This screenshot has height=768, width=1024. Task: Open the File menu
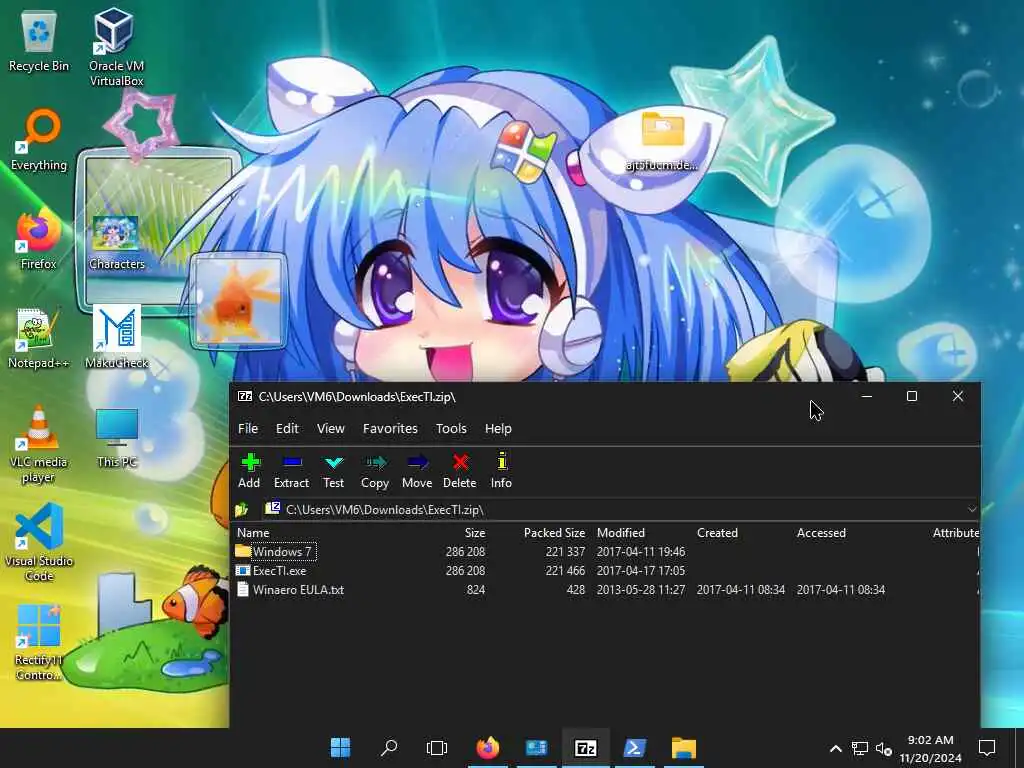[248, 428]
